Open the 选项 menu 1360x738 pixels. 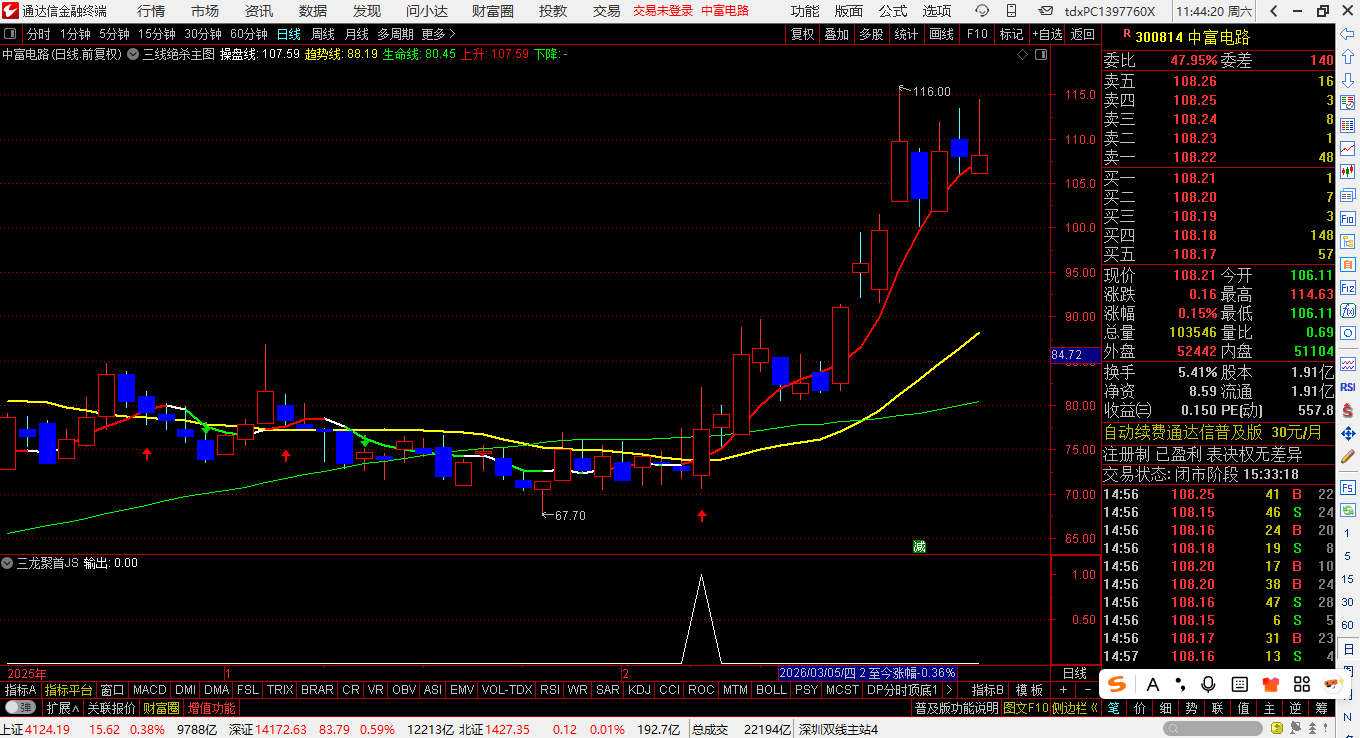click(x=937, y=11)
